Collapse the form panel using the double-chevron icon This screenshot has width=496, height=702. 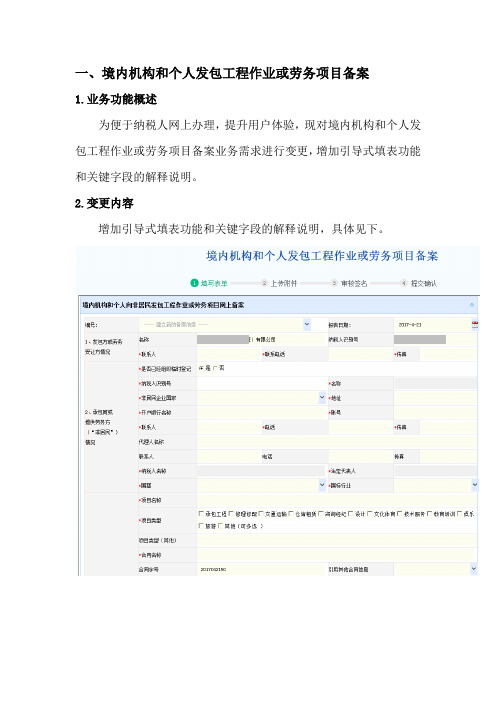click(x=471, y=305)
